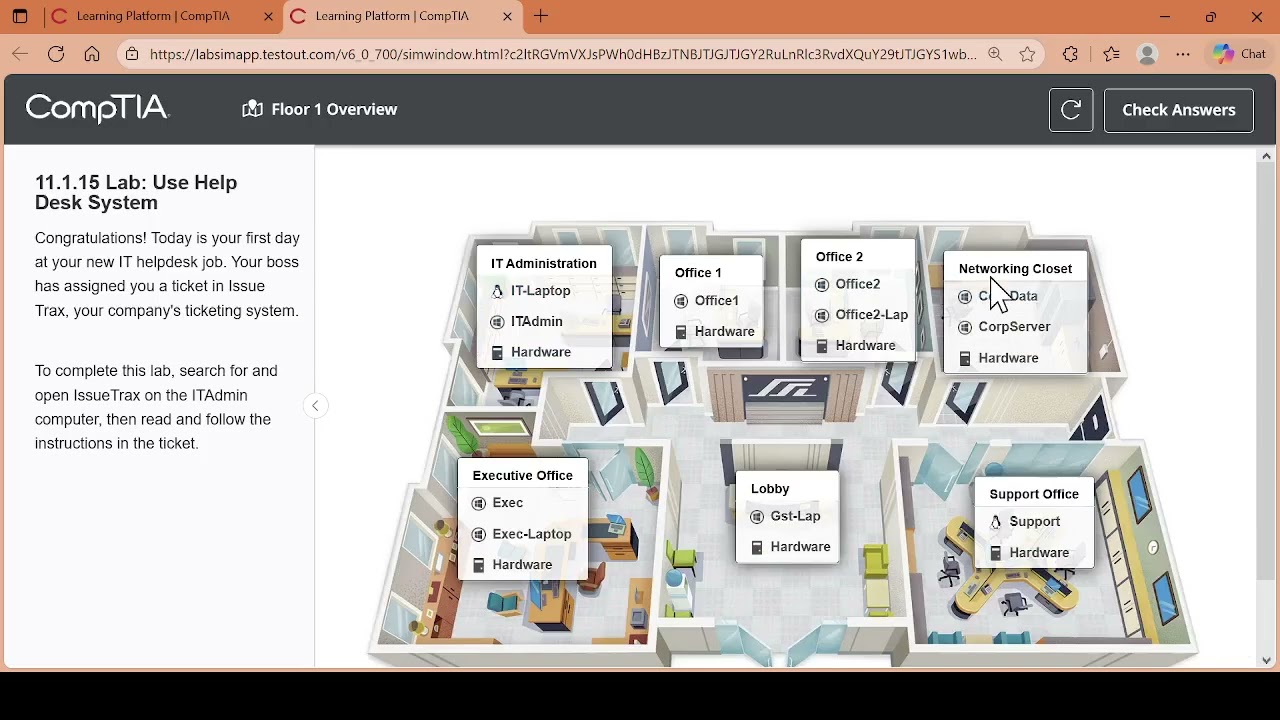Click the hardware icon in Support Office
Viewport: 1280px width, 720px height.
point(996,554)
